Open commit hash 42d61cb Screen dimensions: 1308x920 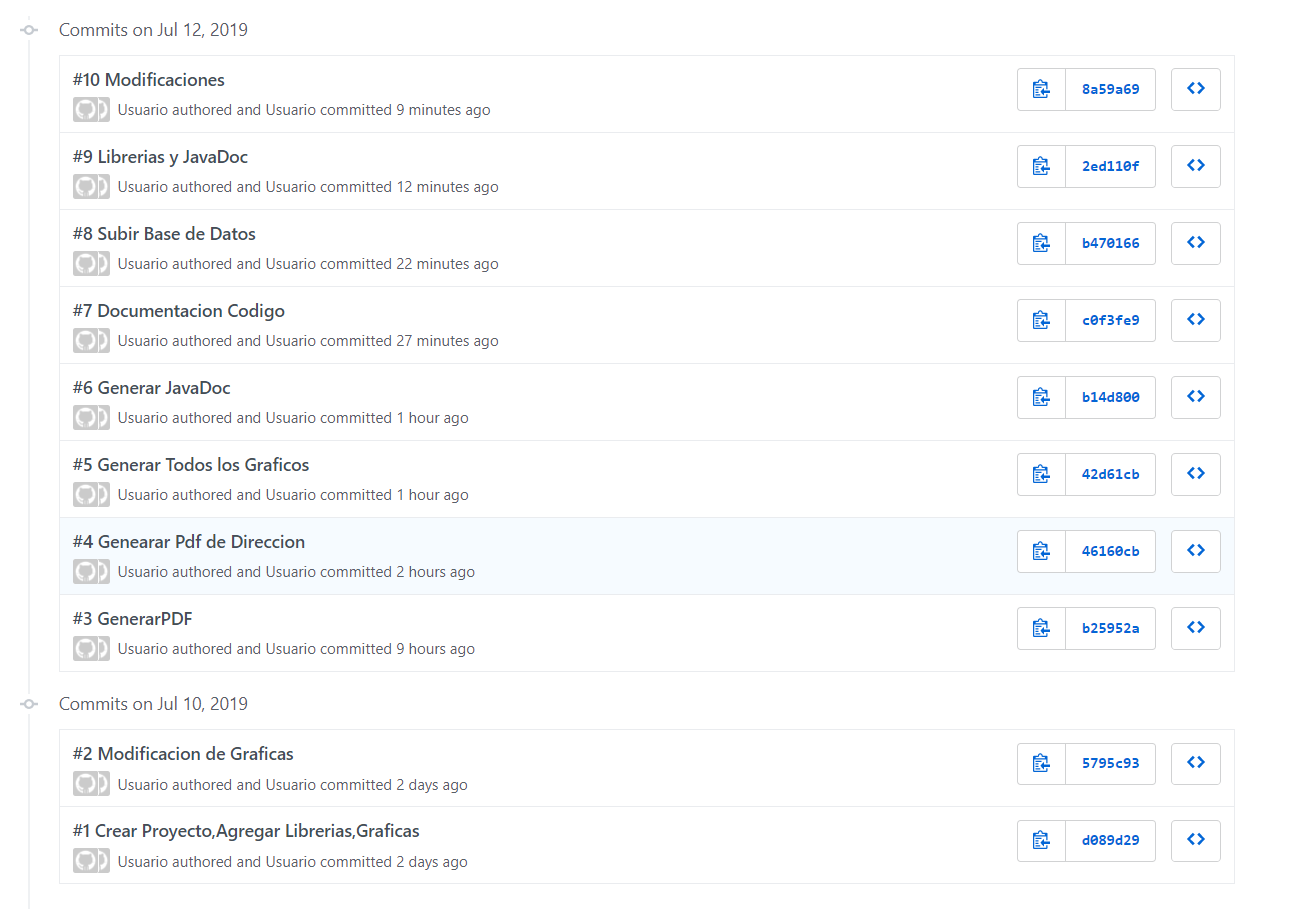(x=1110, y=474)
